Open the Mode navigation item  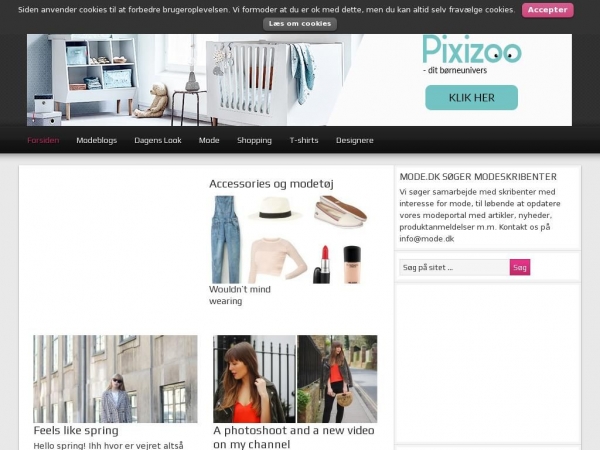209,140
